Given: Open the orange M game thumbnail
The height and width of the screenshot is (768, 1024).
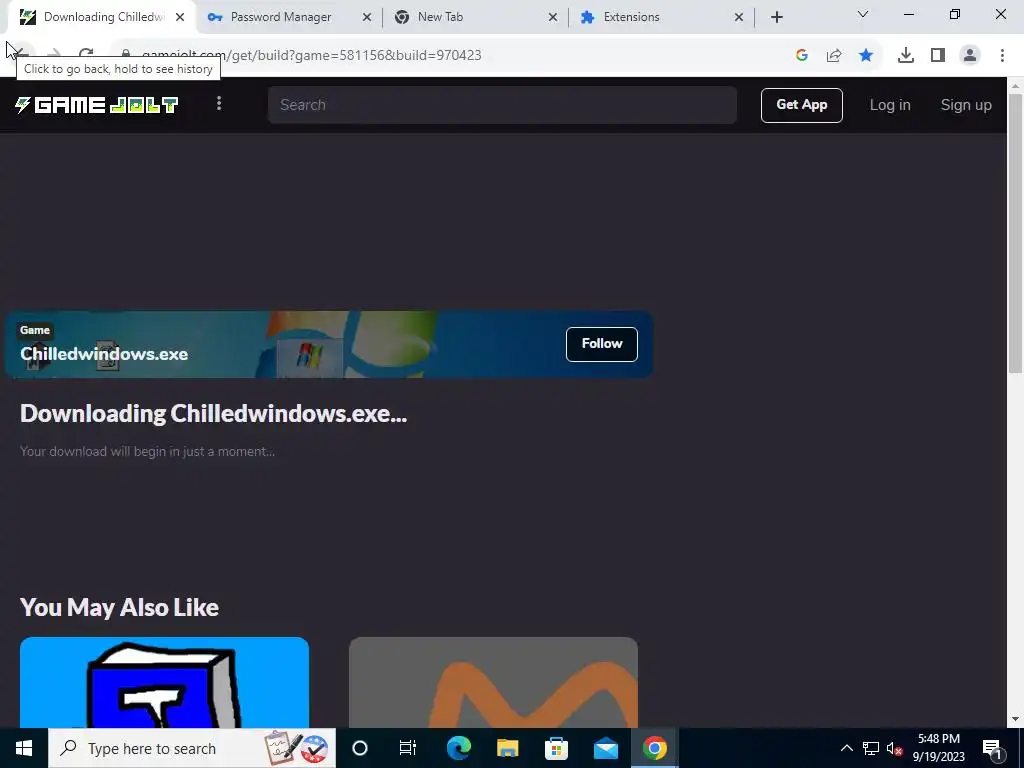Looking at the screenshot, I should tap(493, 682).
